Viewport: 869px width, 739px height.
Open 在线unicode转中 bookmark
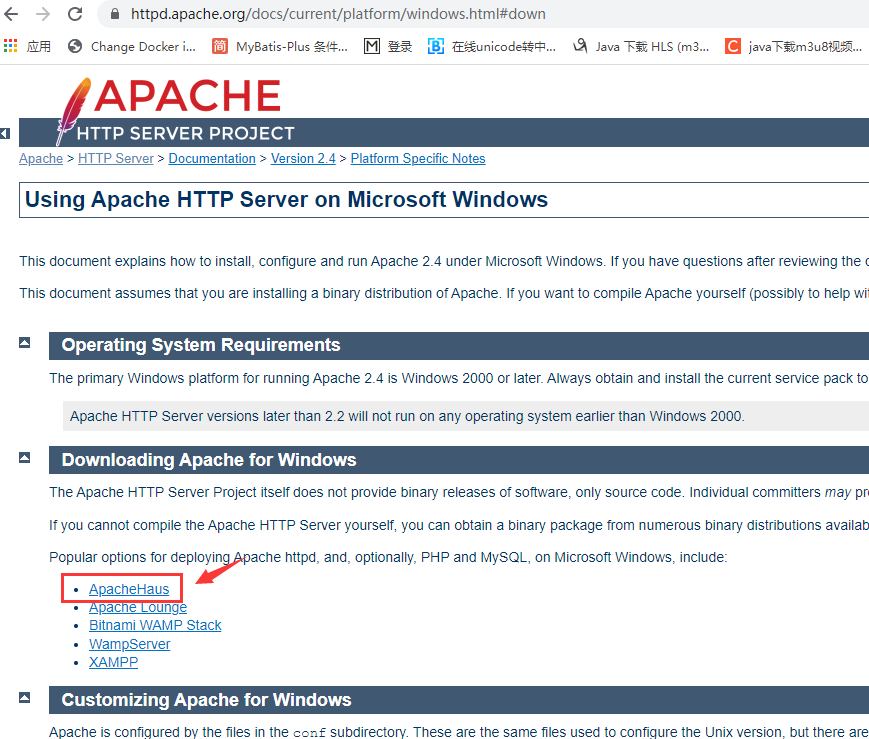492,47
